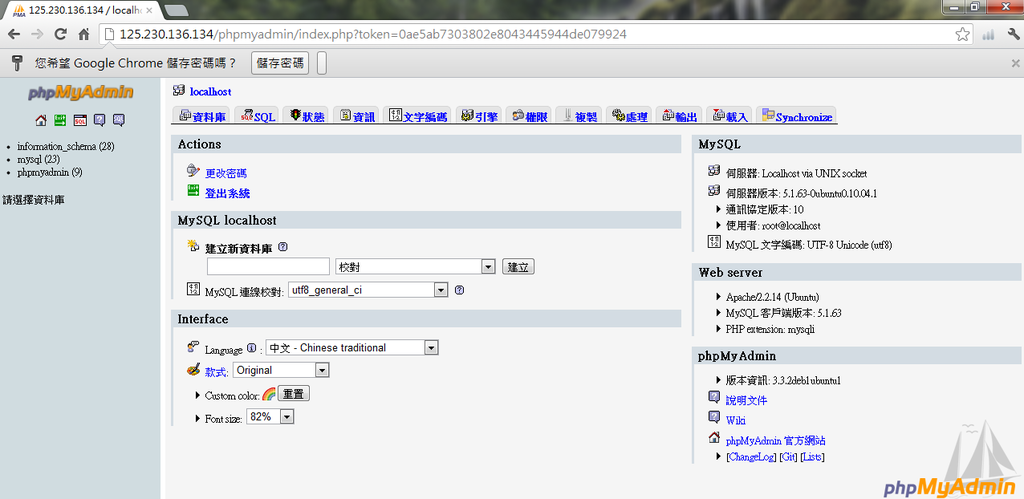Open the 載入 tab
Image resolution: width=1024 pixels, height=499 pixels.
coord(729,116)
